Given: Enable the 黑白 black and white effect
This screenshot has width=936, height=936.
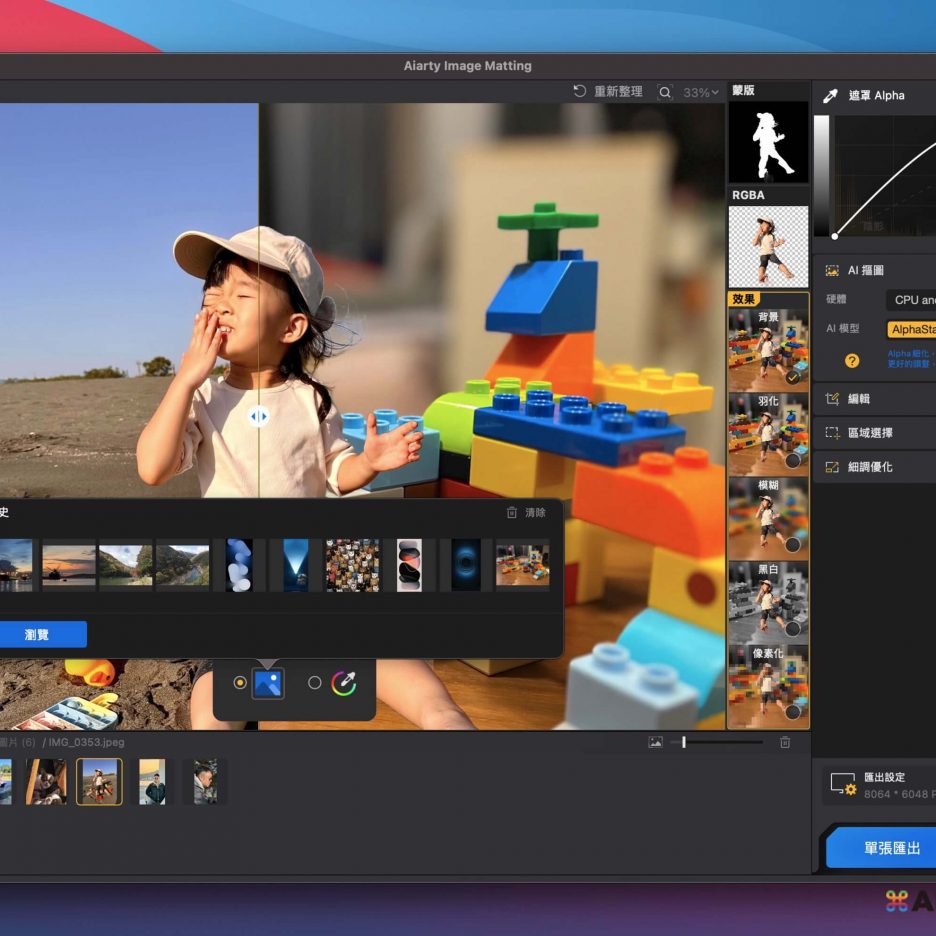Looking at the screenshot, I should pos(768,600).
